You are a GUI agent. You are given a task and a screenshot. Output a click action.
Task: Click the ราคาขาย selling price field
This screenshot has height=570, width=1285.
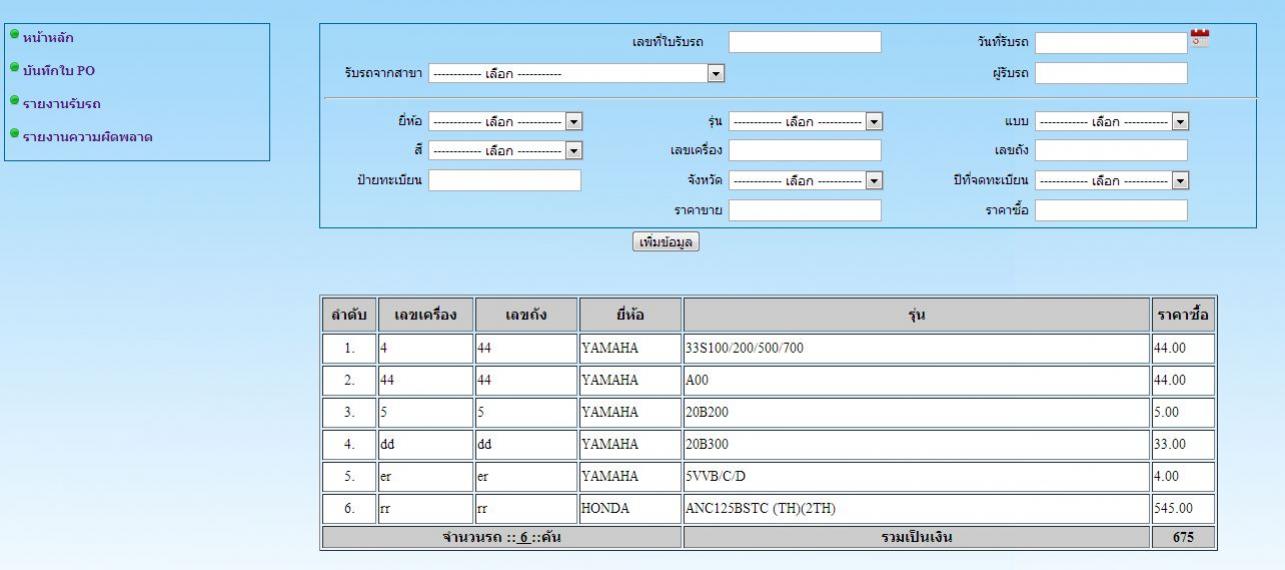coord(805,210)
